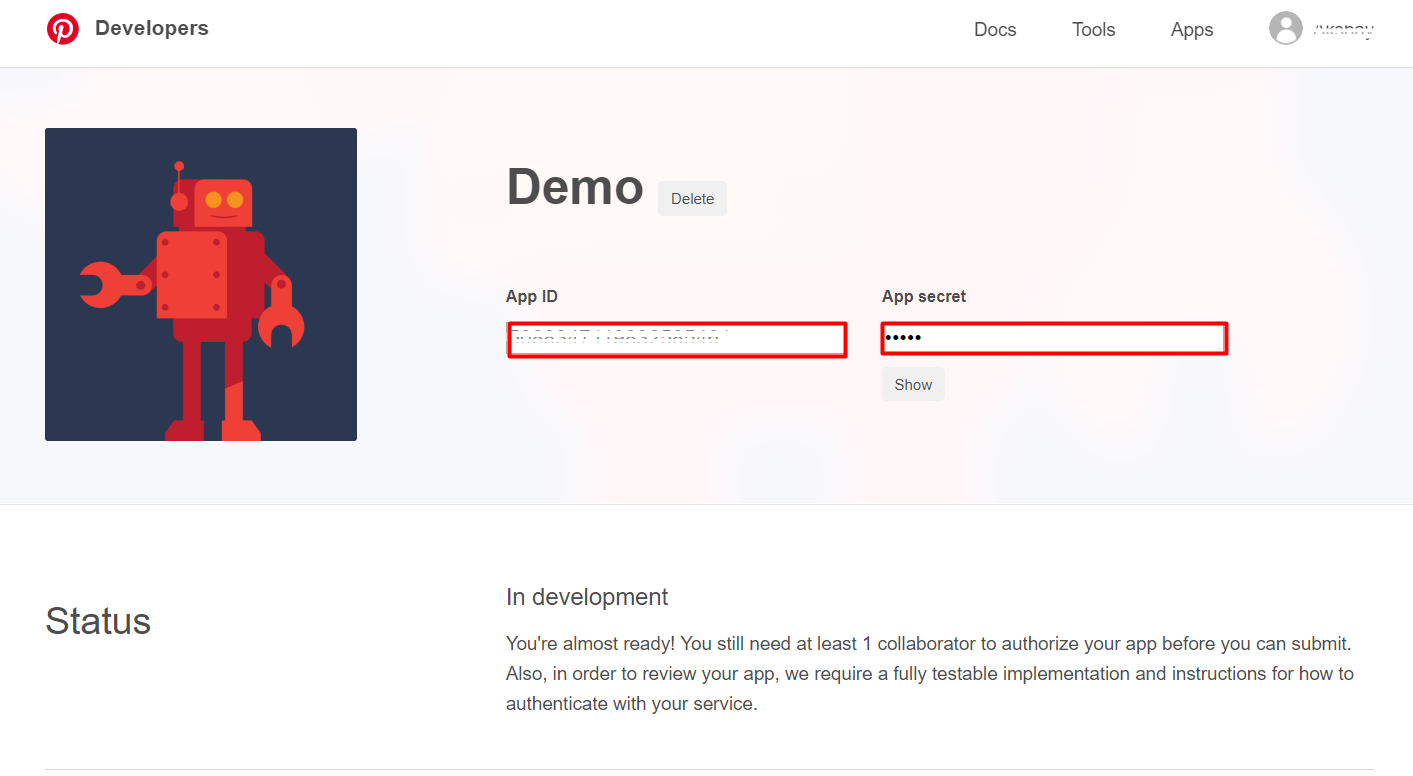Image resolution: width=1413 pixels, height=776 pixels.
Task: Click the account username beside the avatar
Action: click(x=1343, y=31)
